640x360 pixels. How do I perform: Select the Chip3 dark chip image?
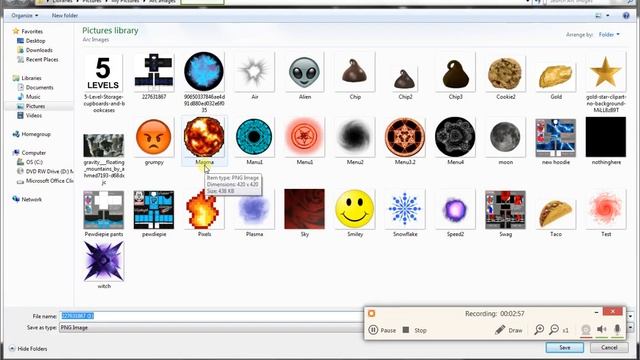tap(455, 73)
